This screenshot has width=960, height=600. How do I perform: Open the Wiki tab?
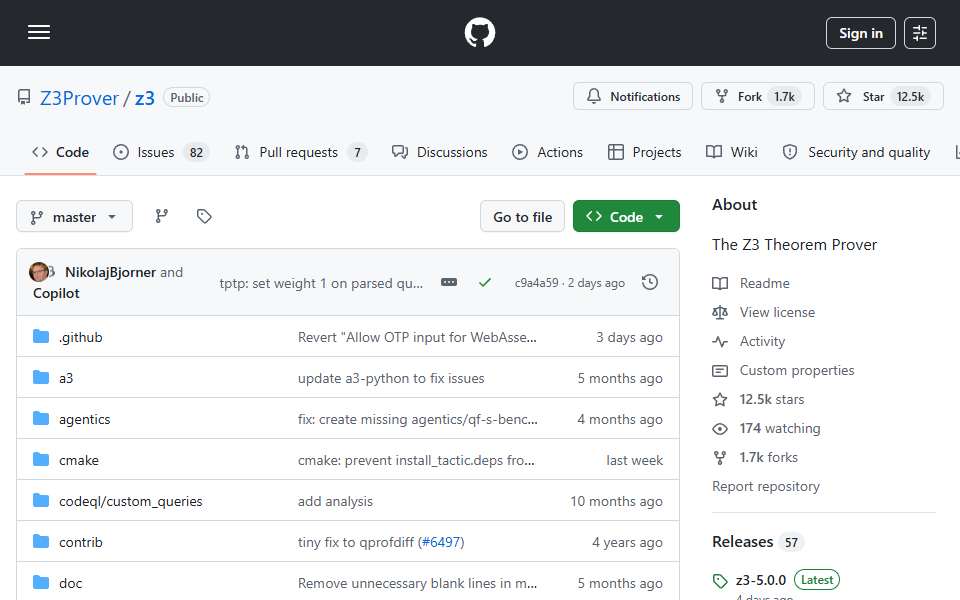[x=732, y=152]
